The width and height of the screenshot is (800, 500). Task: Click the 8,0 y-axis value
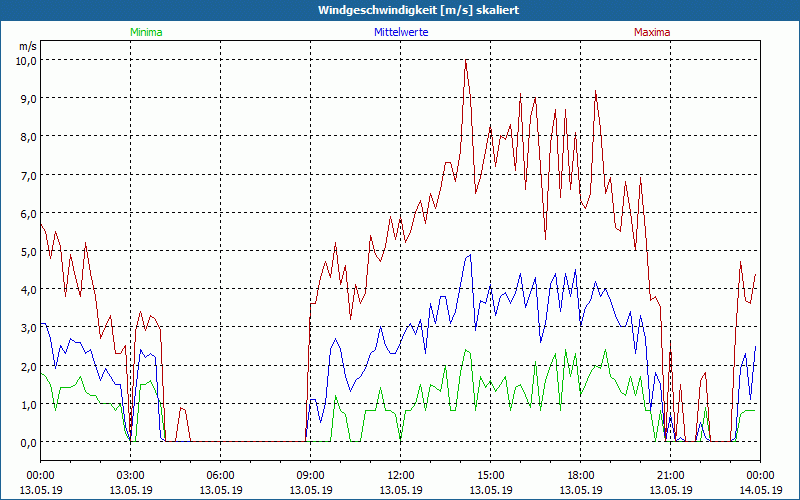click(x=29, y=137)
